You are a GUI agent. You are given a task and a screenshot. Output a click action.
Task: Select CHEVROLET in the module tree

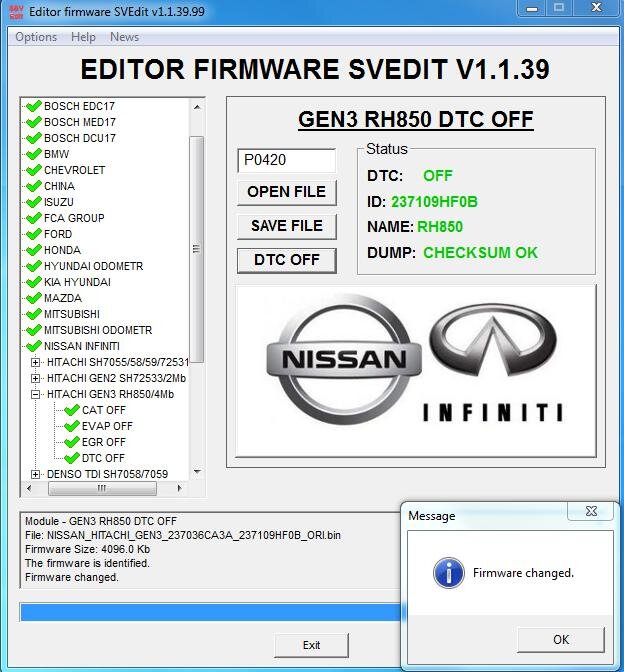[x=74, y=170]
